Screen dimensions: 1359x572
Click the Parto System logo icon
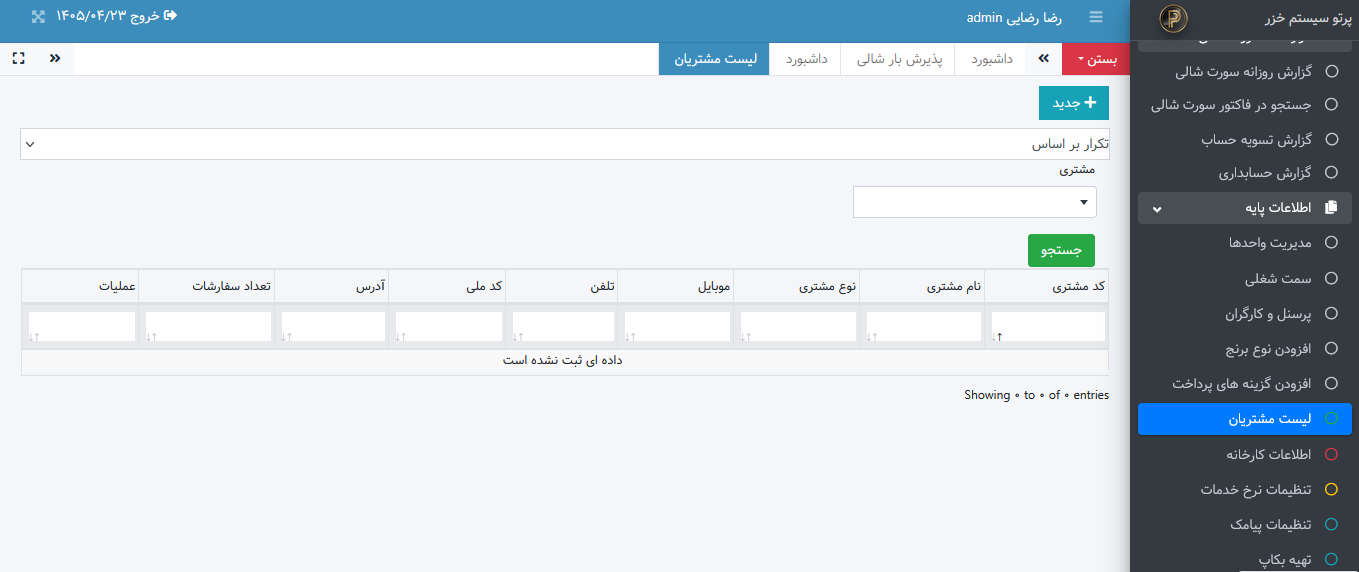(x=1173, y=19)
